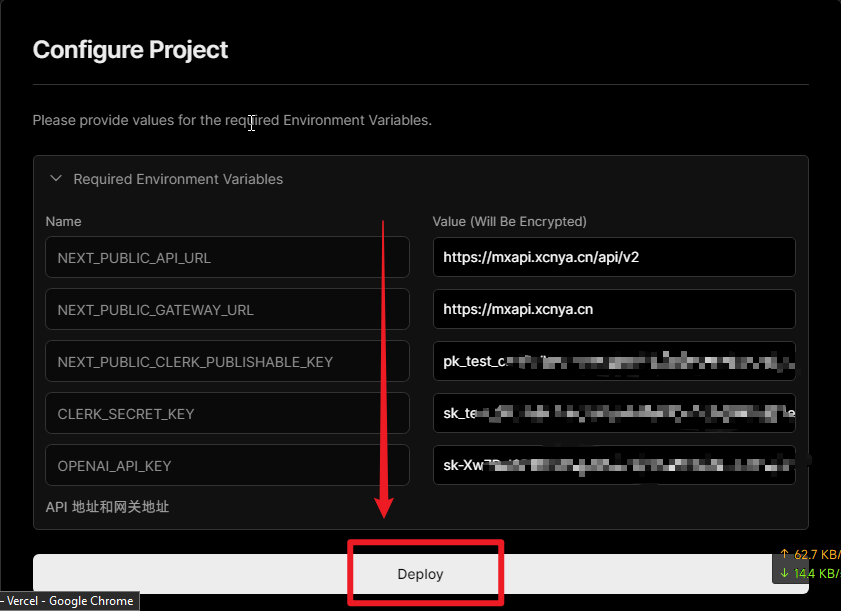Select the NEXT_PUBLIC_API_URL name field

(x=227, y=257)
